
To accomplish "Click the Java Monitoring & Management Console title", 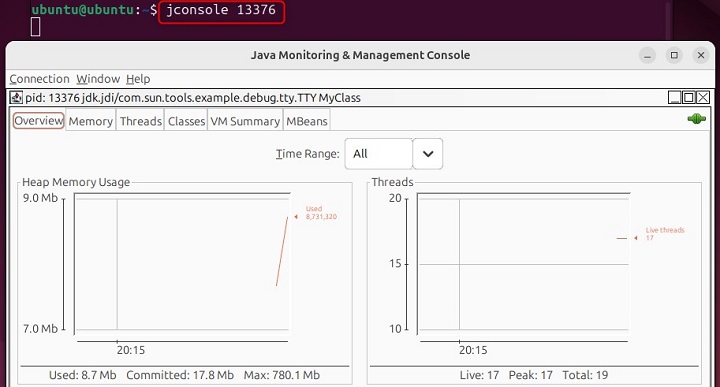I will click(x=360, y=55).
